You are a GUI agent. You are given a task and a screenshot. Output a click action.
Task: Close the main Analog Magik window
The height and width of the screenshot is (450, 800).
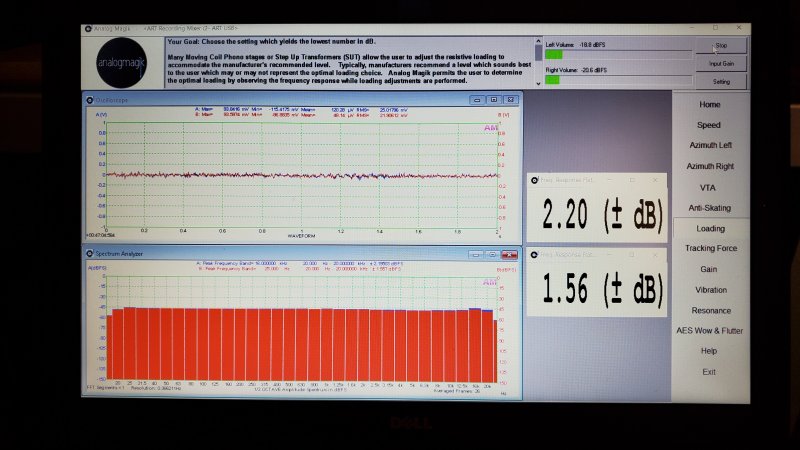point(739,28)
